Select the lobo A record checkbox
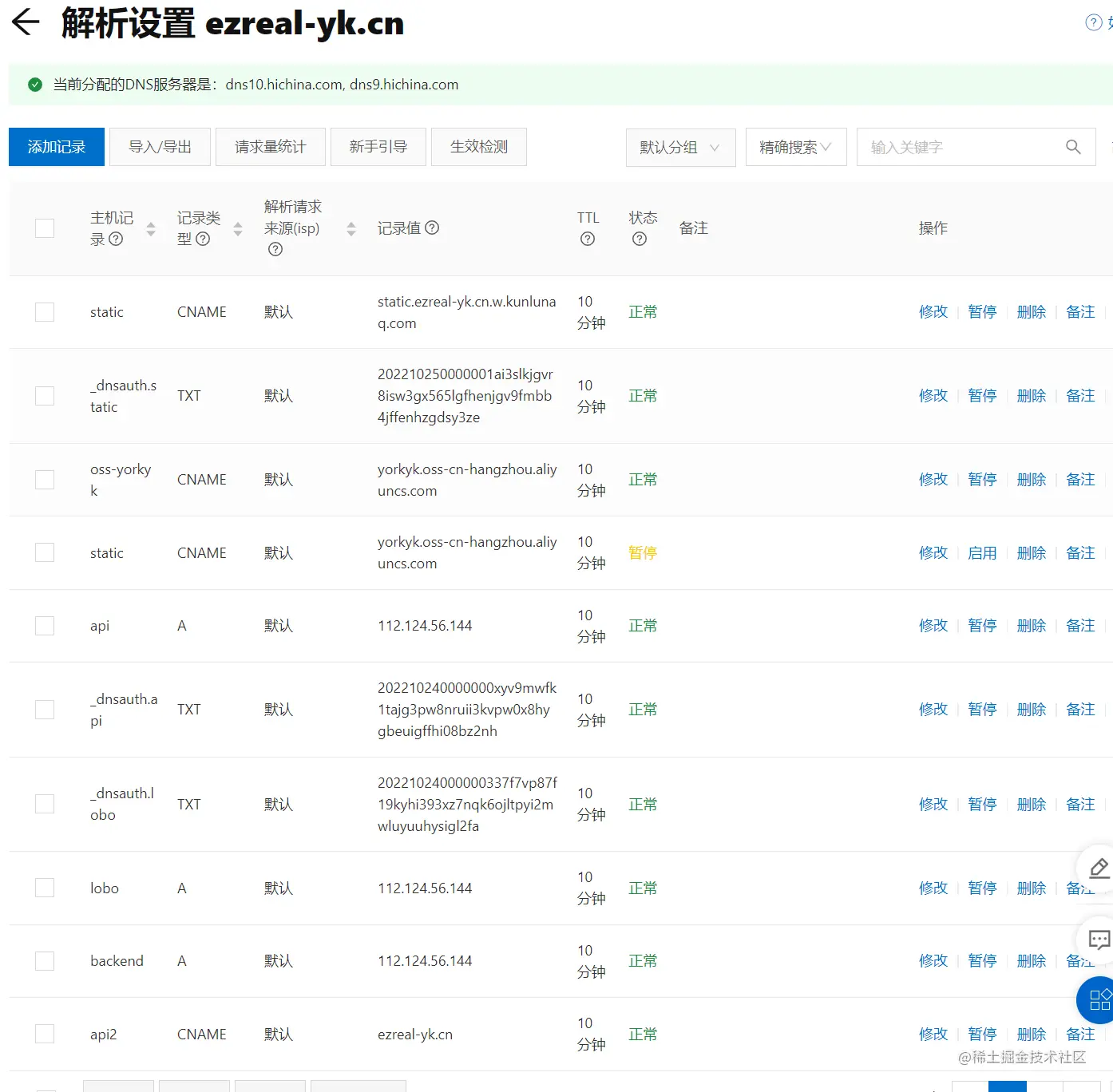Image resolution: width=1113 pixels, height=1092 pixels. coord(45,888)
